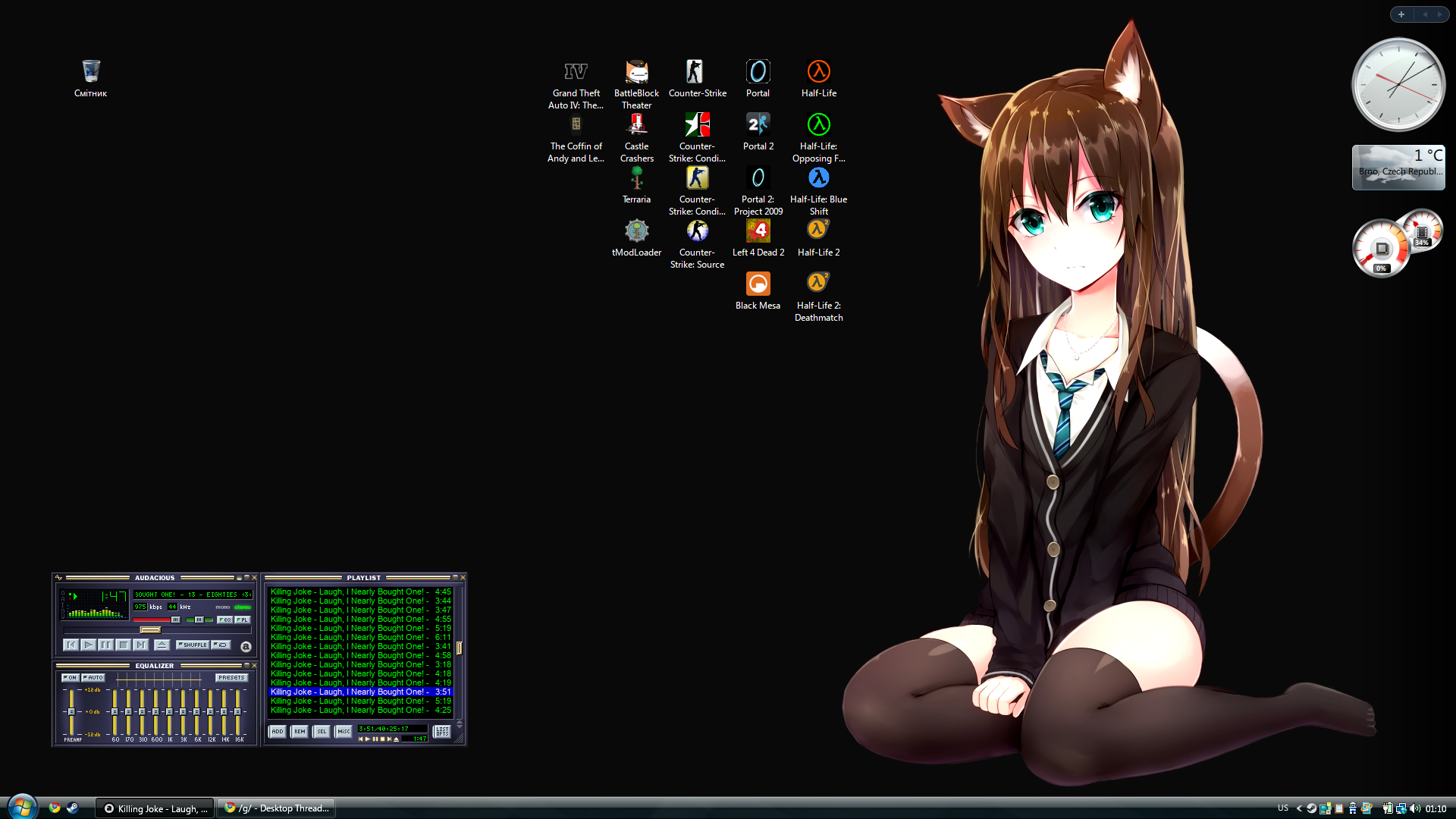Open the playlist MISC menu

point(344,732)
